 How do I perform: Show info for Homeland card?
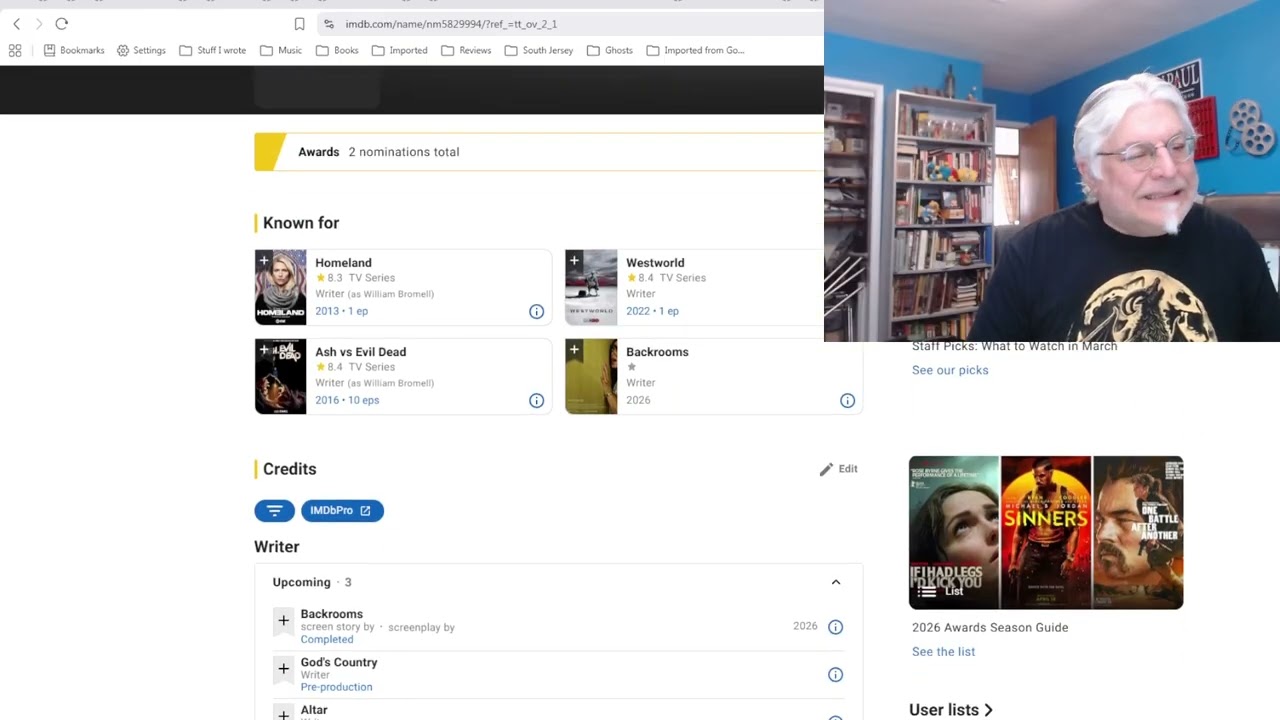click(537, 312)
